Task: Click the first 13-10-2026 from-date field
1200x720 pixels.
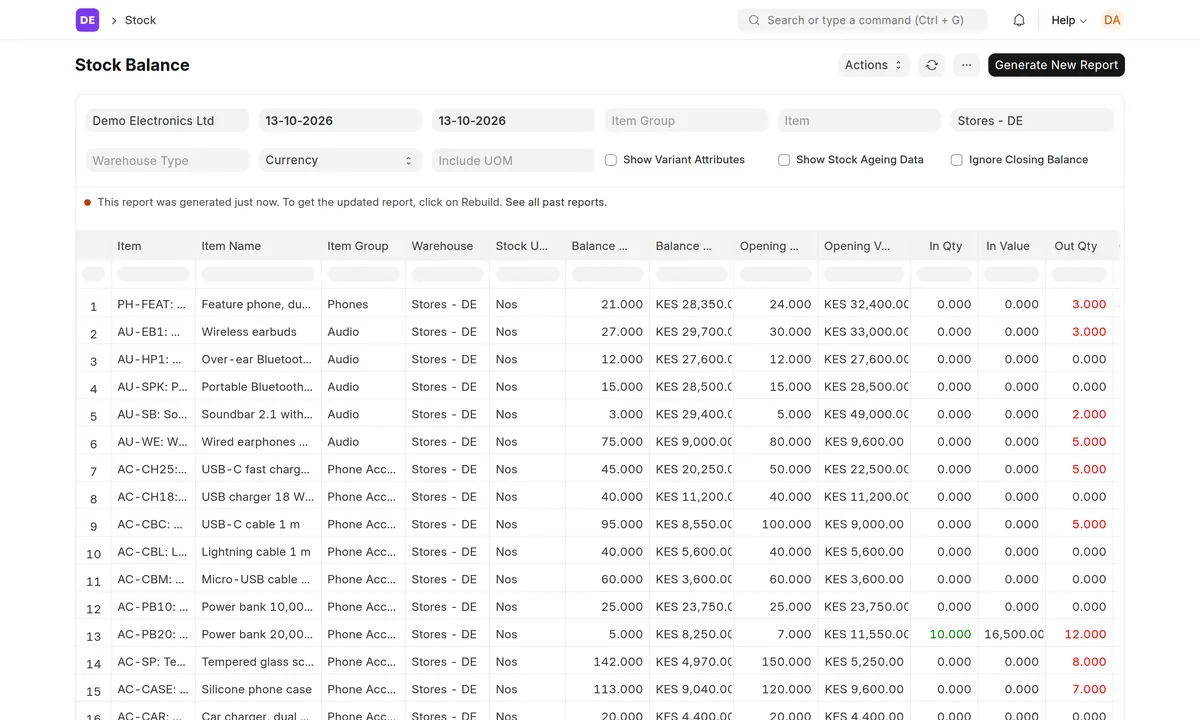Action: pos(340,120)
